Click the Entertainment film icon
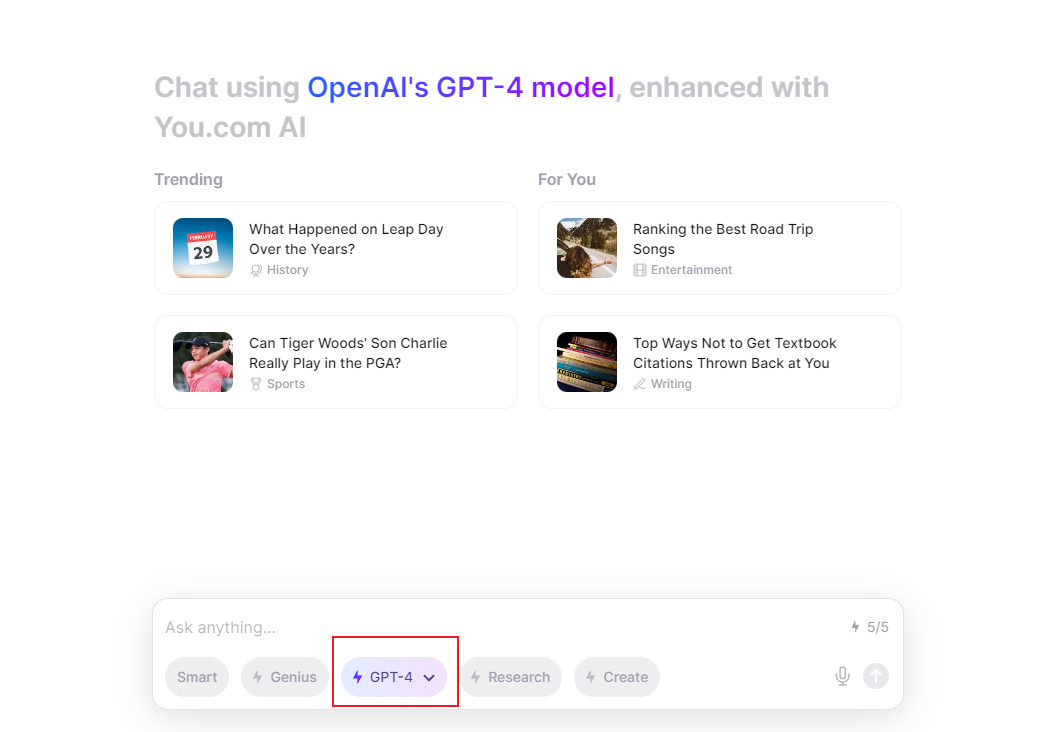Viewport: 1047px width, 732px height. tap(640, 270)
